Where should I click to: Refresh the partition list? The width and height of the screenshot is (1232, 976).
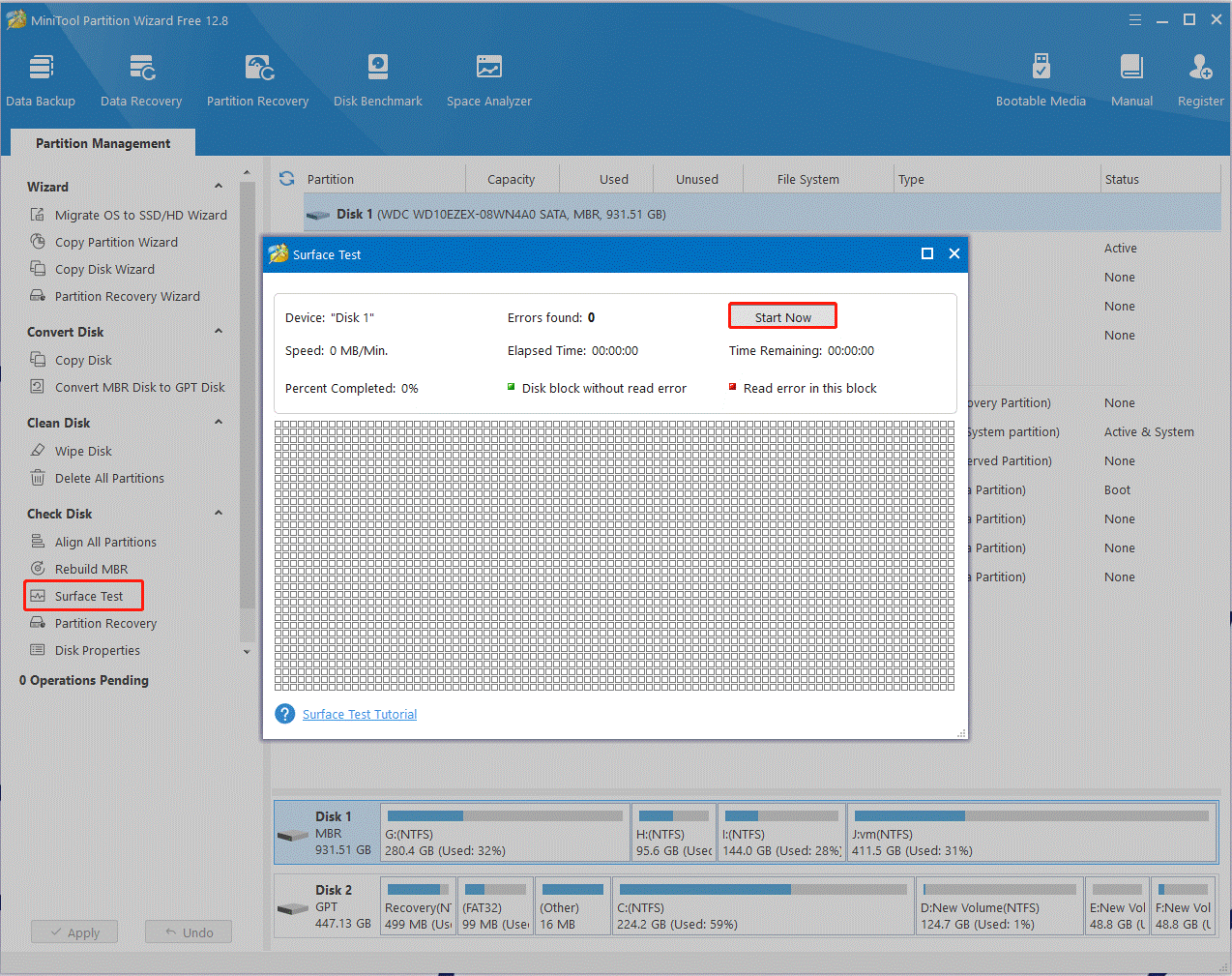[286, 179]
